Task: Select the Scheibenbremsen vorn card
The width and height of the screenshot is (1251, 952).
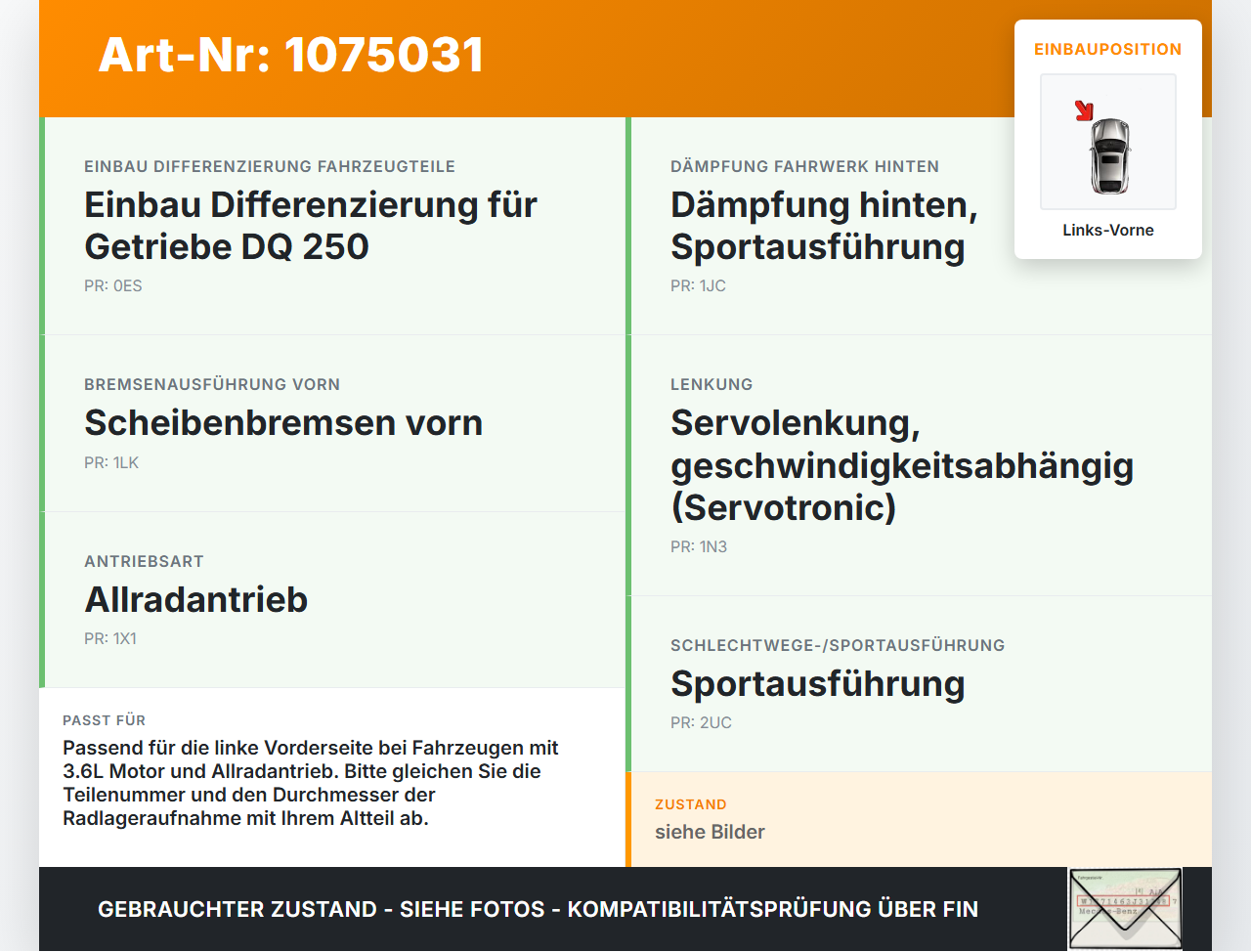Action: point(332,423)
